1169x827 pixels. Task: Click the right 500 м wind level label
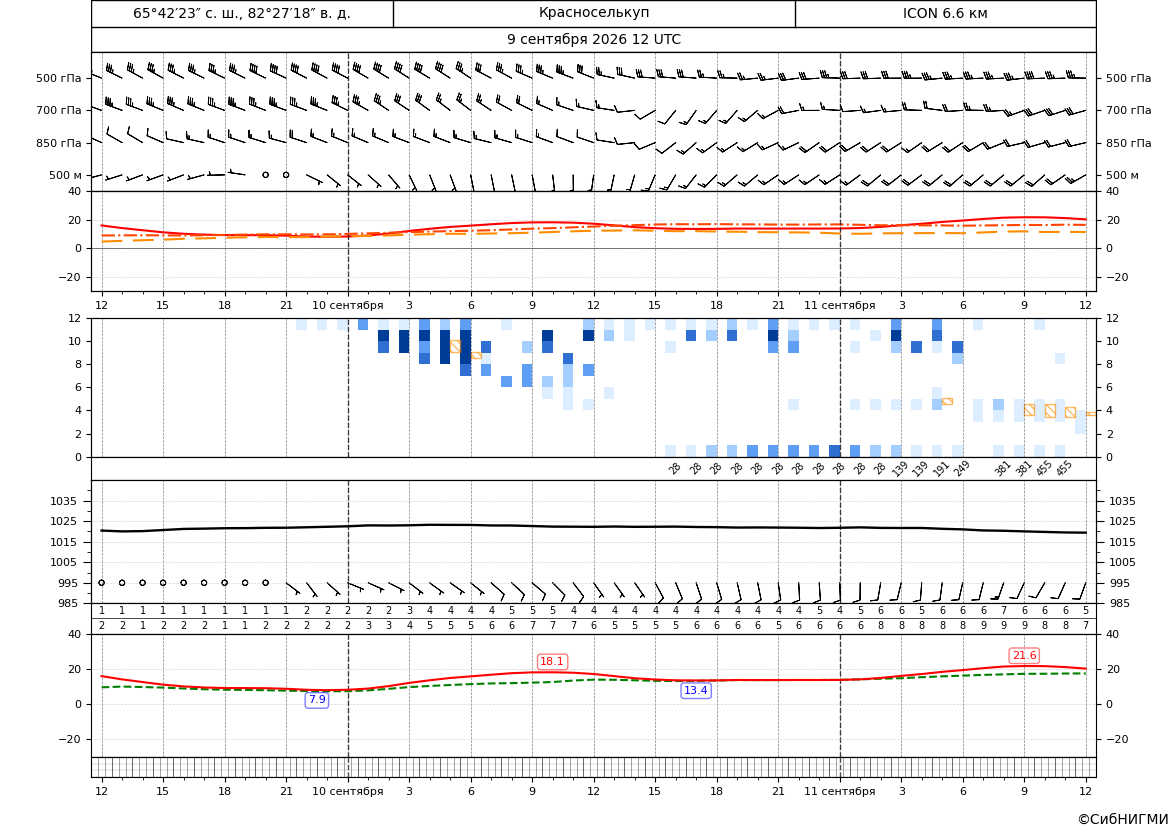point(1123,175)
